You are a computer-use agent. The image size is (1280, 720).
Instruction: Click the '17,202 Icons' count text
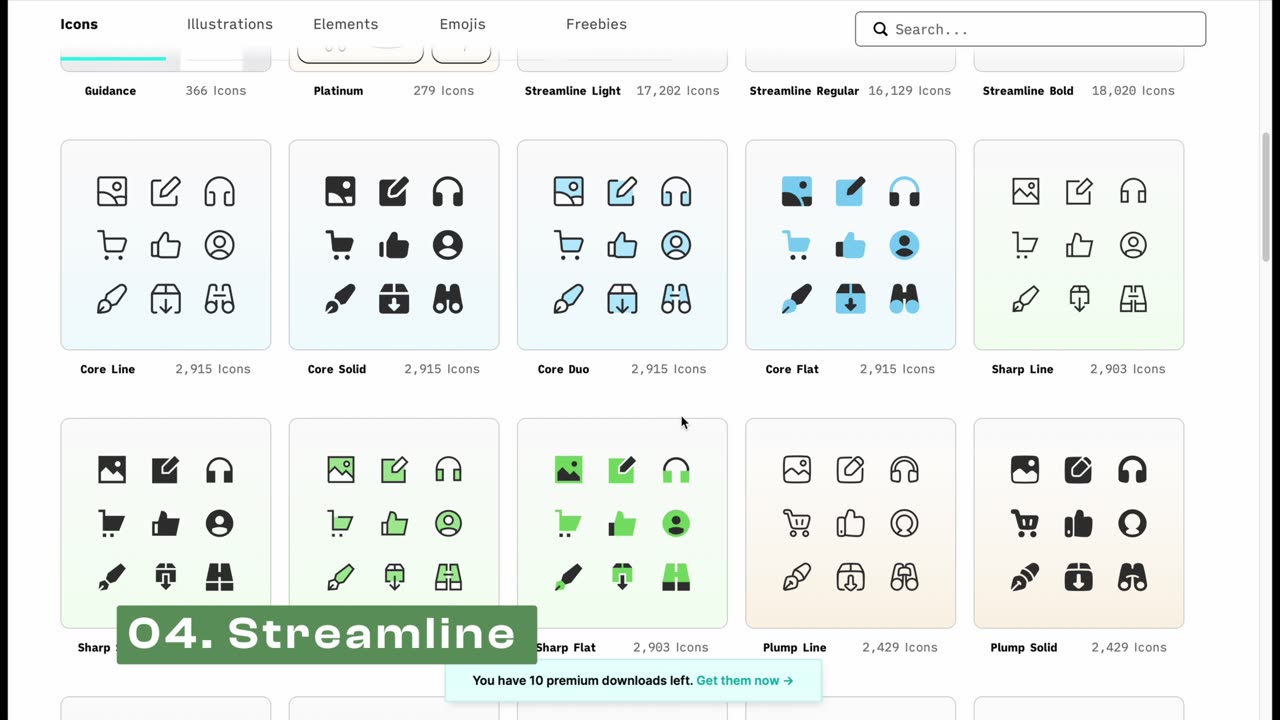(x=678, y=91)
